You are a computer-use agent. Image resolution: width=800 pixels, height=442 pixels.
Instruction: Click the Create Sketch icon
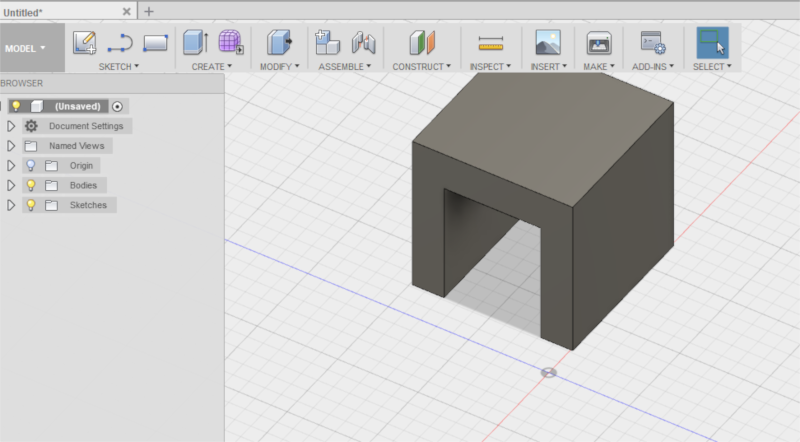click(x=85, y=43)
